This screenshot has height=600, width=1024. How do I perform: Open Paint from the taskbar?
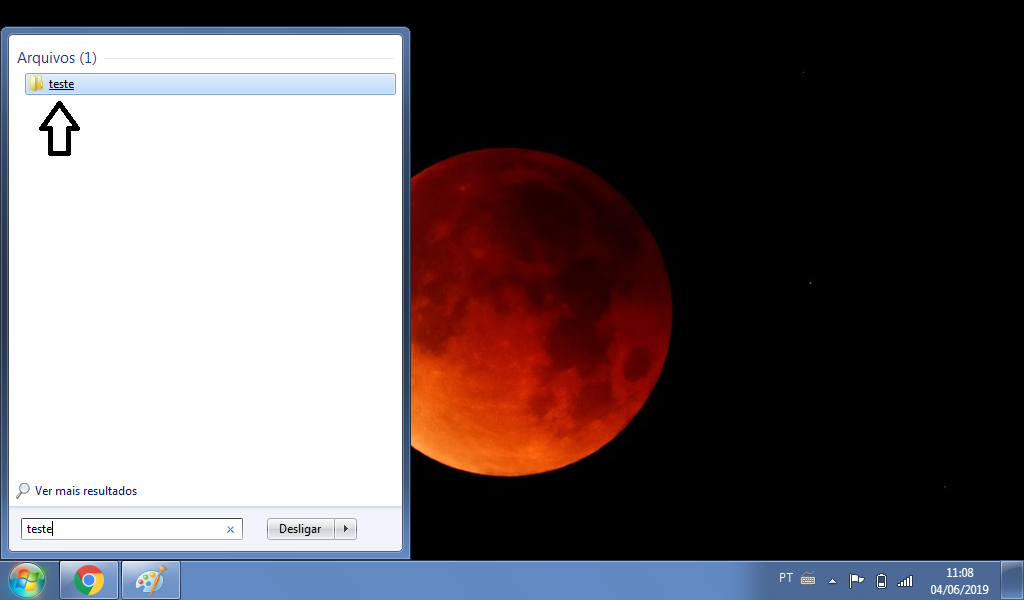pyautogui.click(x=151, y=580)
